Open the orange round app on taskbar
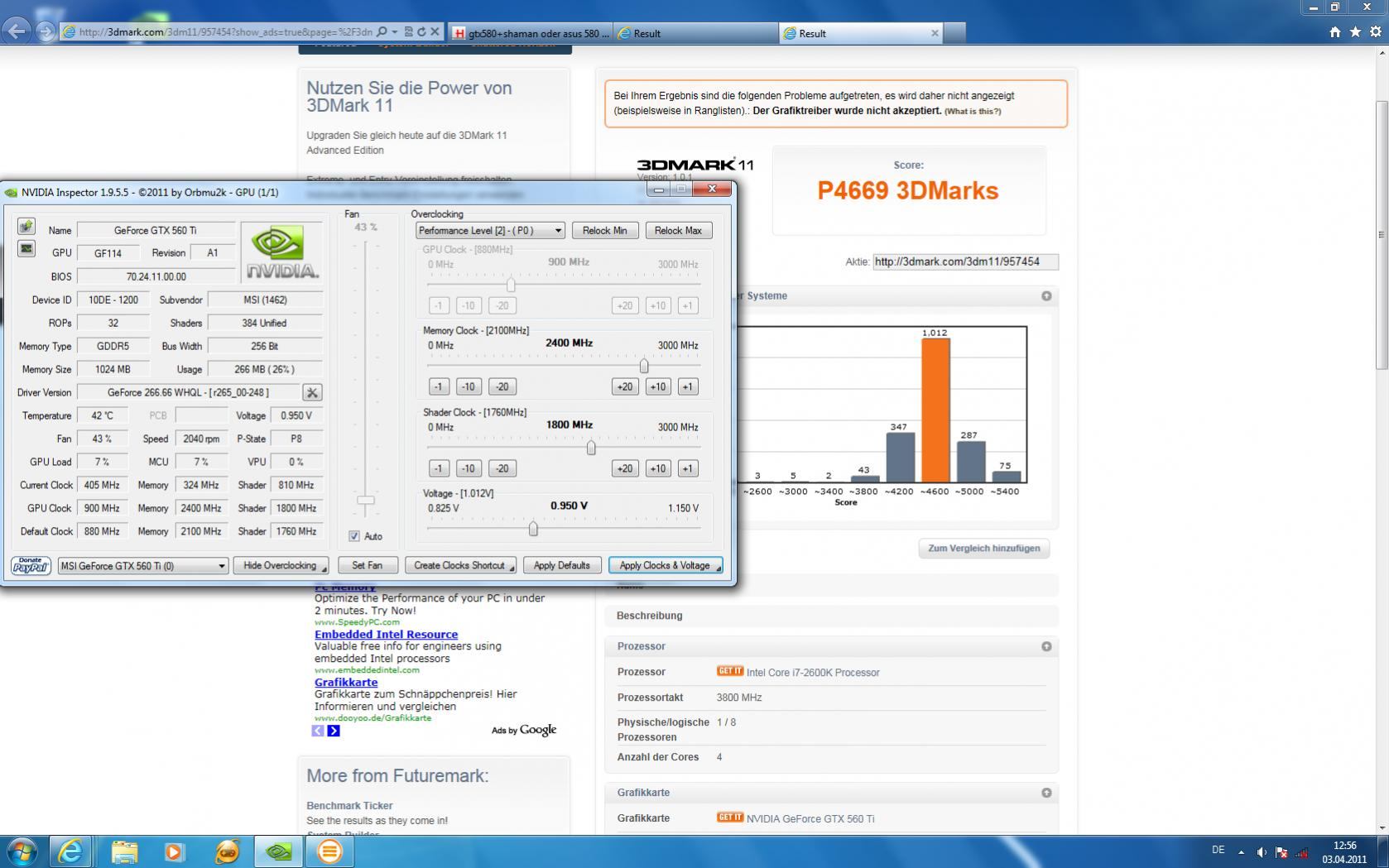The height and width of the screenshot is (868, 1389). 329,851
